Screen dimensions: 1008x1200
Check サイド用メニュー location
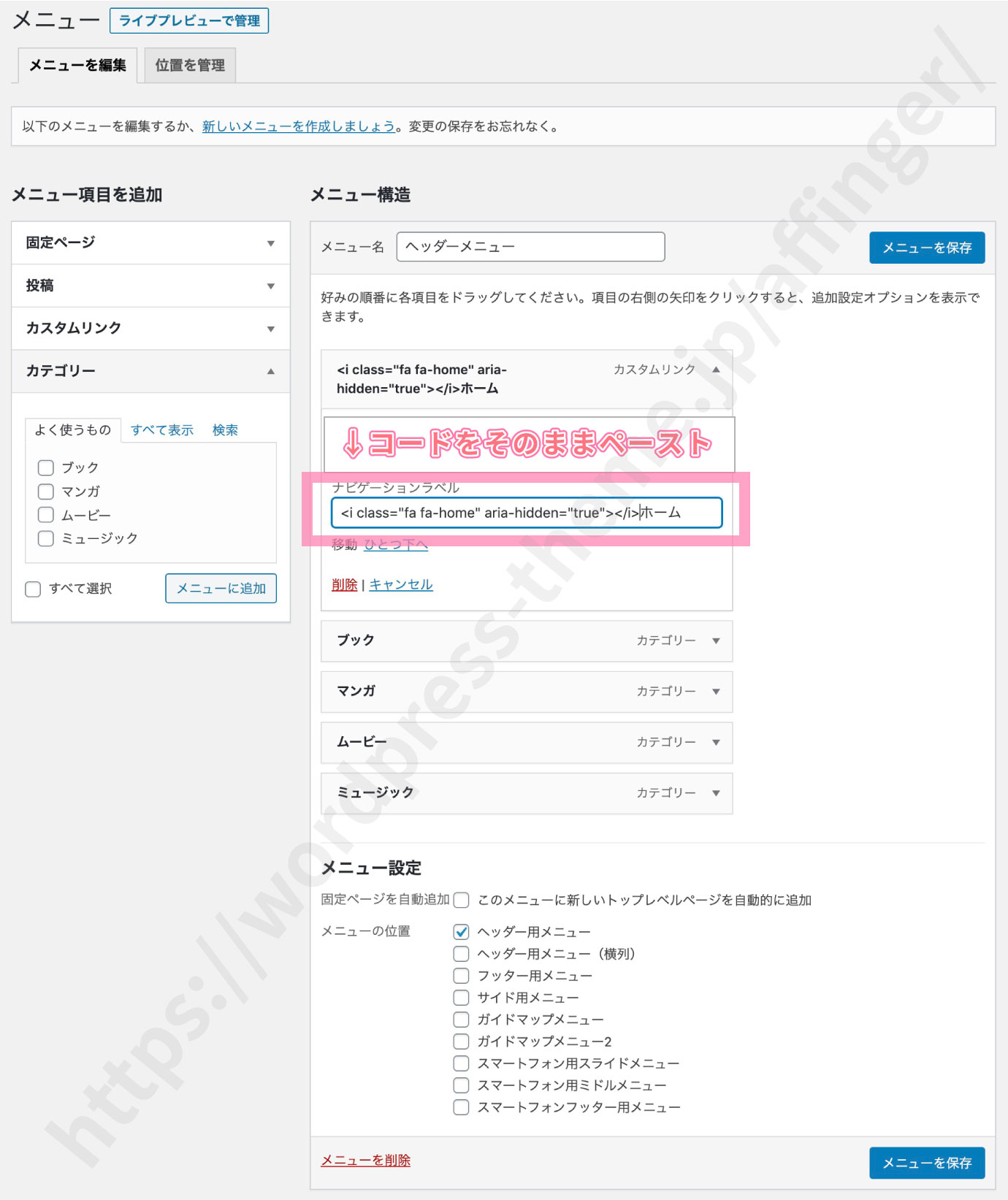(x=461, y=998)
